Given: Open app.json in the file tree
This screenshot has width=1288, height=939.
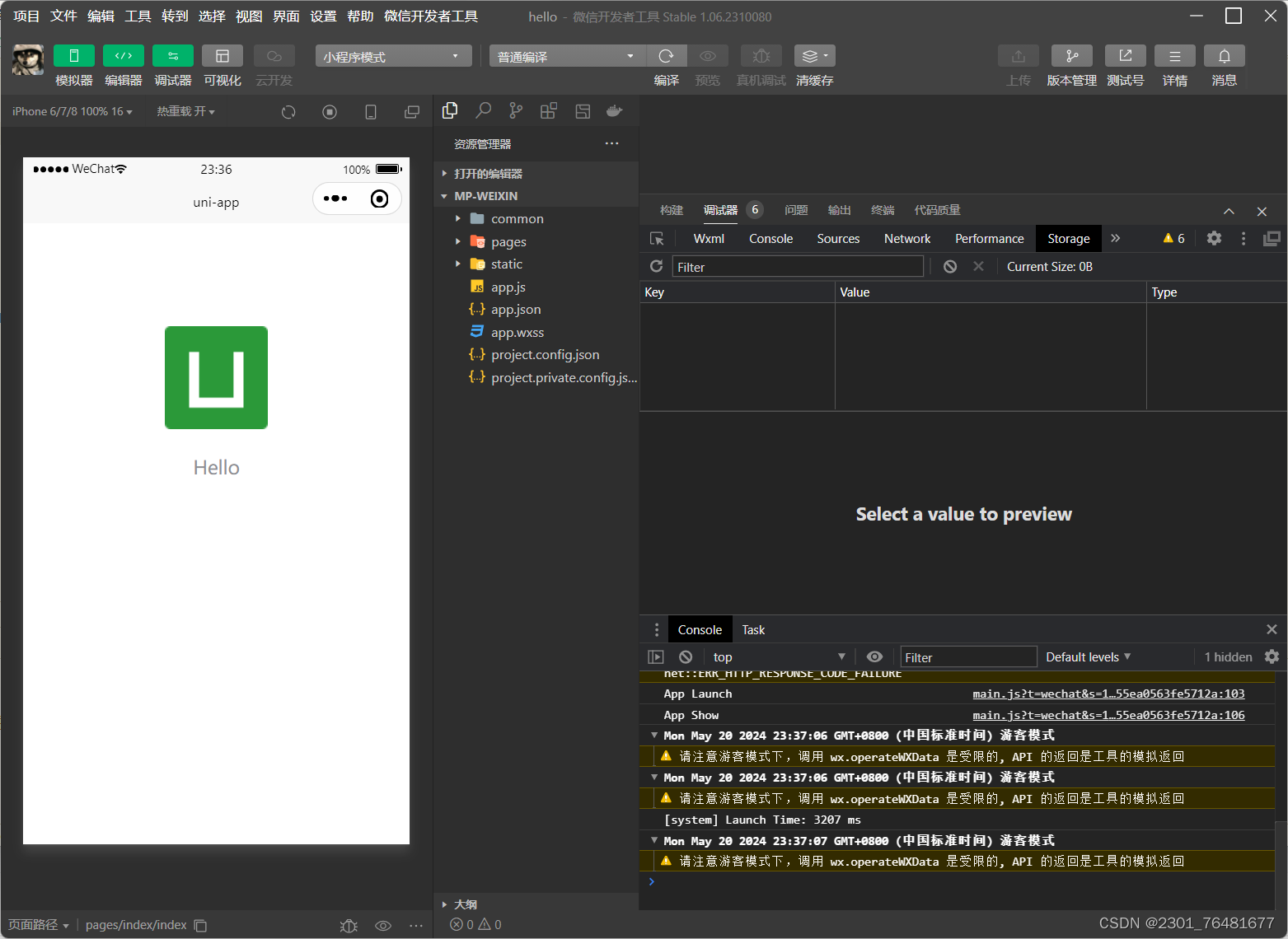Looking at the screenshot, I should pos(516,309).
